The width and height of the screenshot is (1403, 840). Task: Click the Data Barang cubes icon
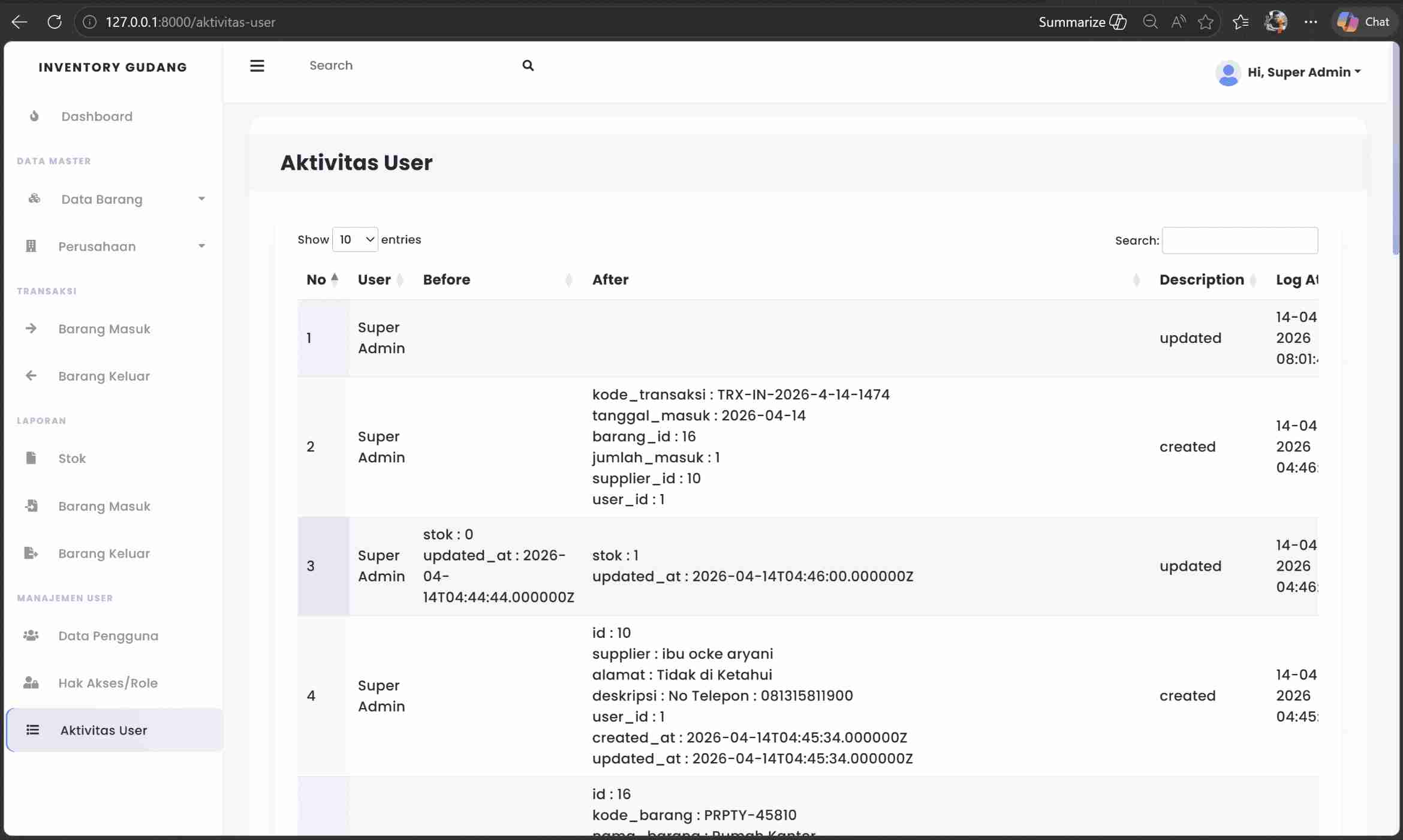pyautogui.click(x=34, y=198)
